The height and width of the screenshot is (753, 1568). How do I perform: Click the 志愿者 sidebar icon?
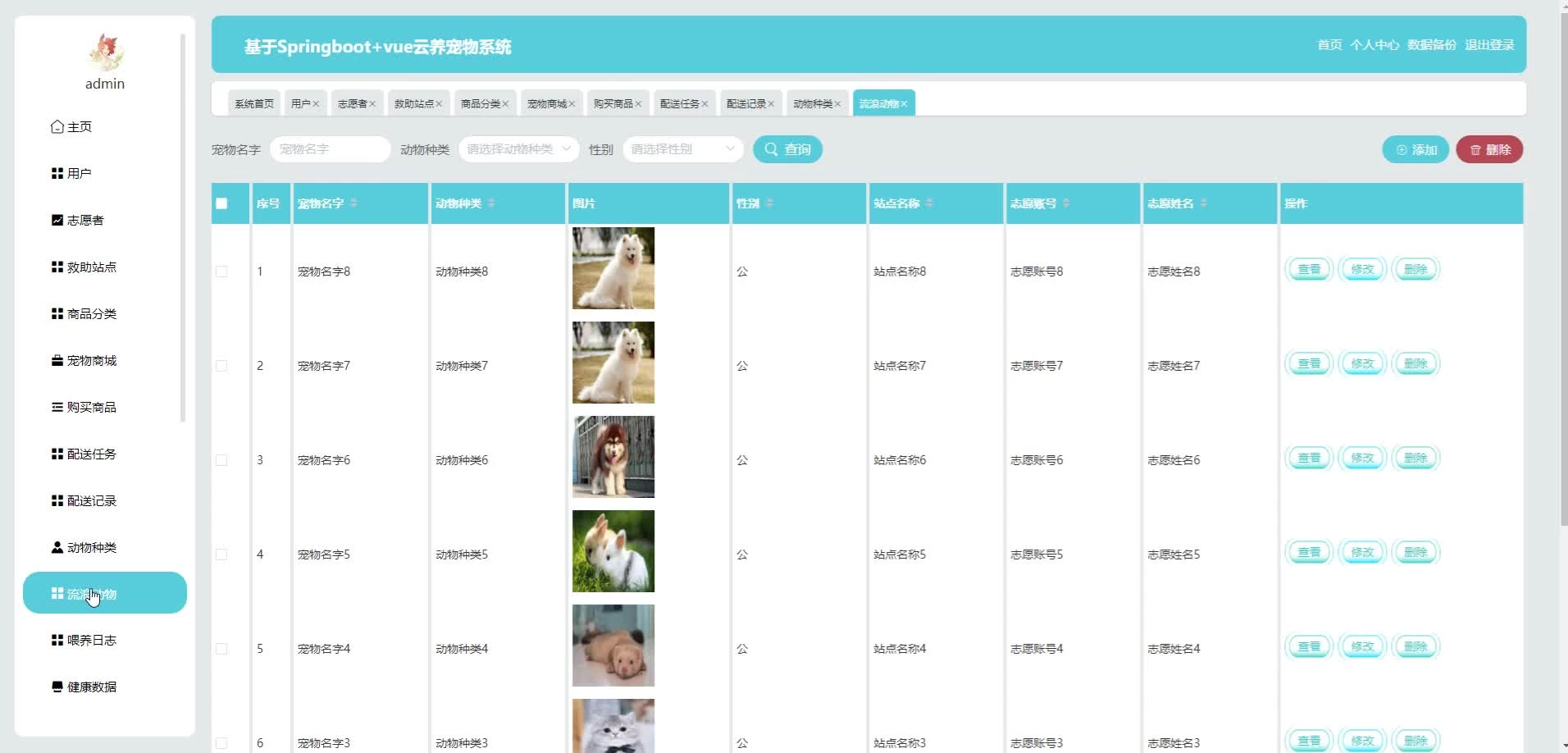[x=57, y=221]
